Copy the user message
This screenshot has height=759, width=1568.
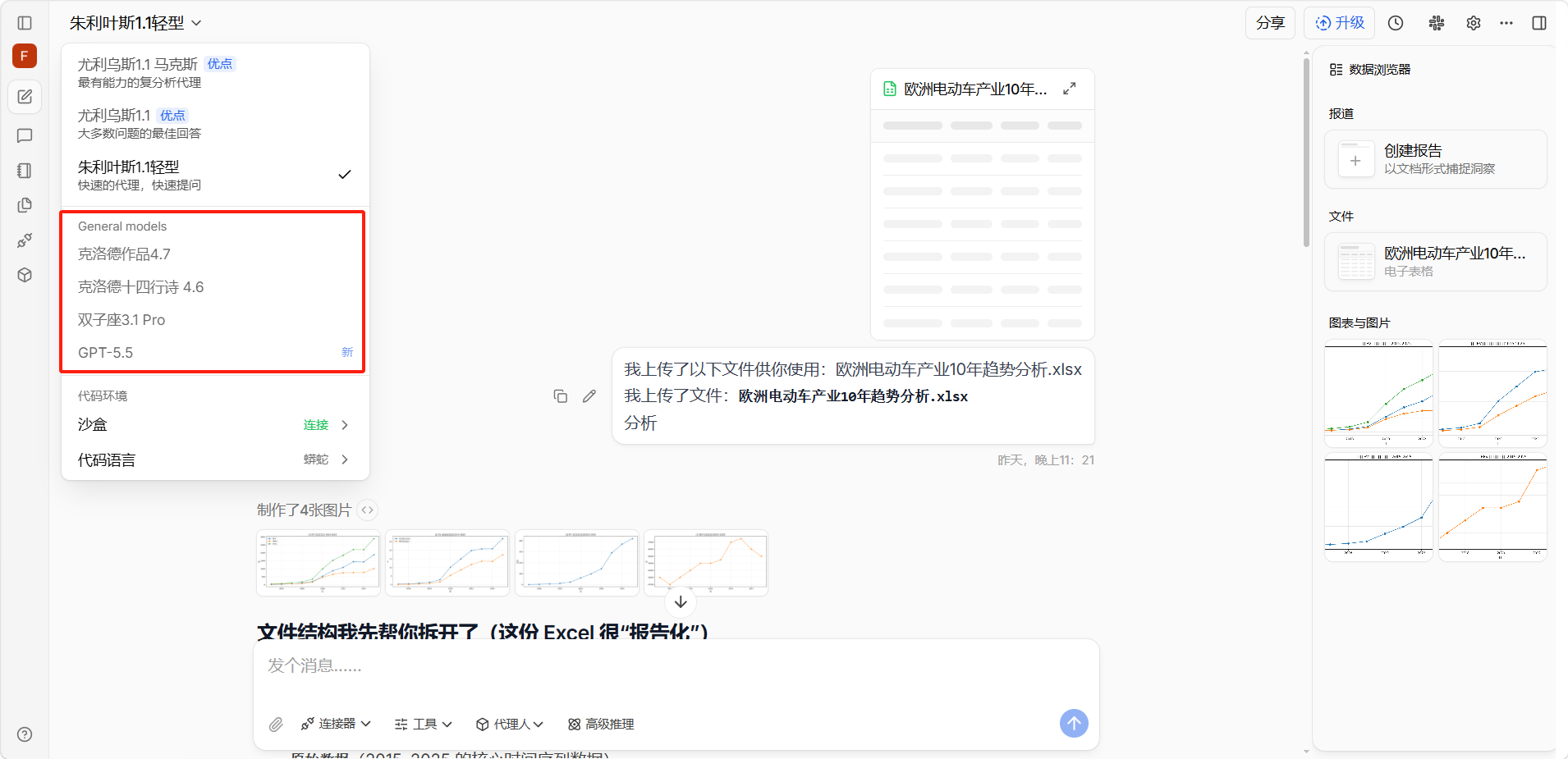click(x=561, y=396)
